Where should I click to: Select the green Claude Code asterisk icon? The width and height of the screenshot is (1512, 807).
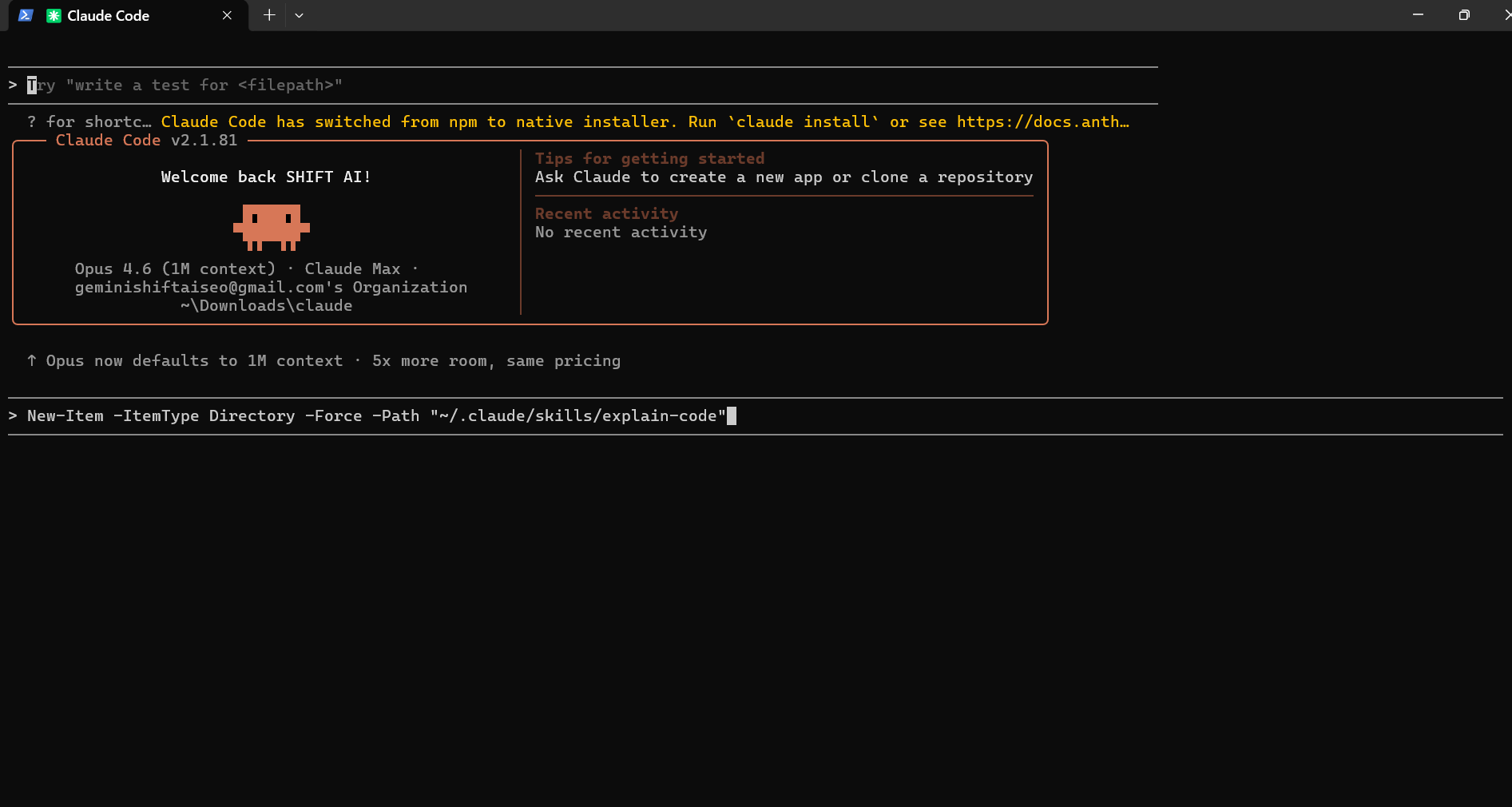coord(54,15)
